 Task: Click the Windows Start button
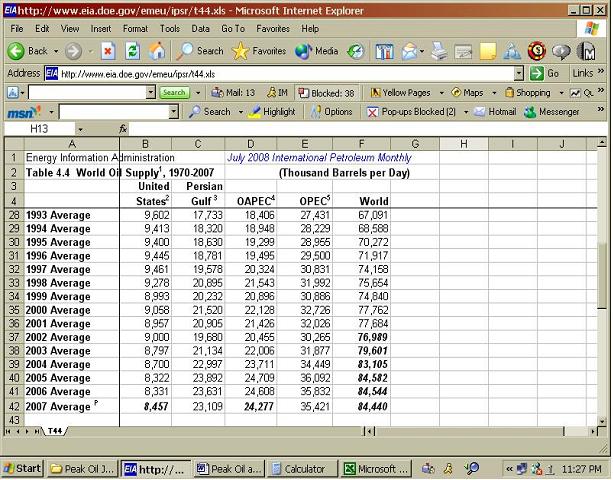click(22, 468)
